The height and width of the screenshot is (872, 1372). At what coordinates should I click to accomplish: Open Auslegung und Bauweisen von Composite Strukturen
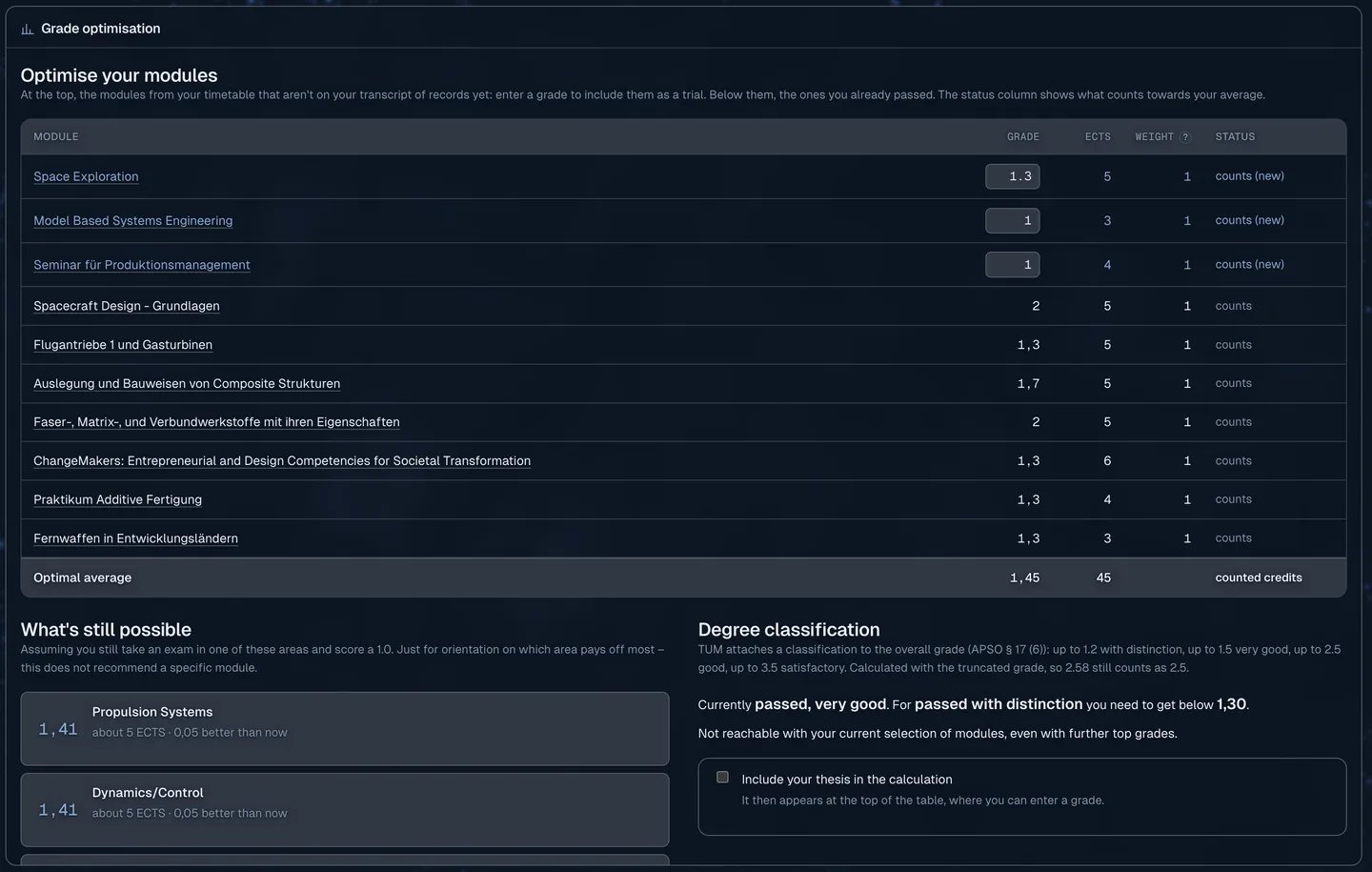pyautogui.click(x=187, y=383)
